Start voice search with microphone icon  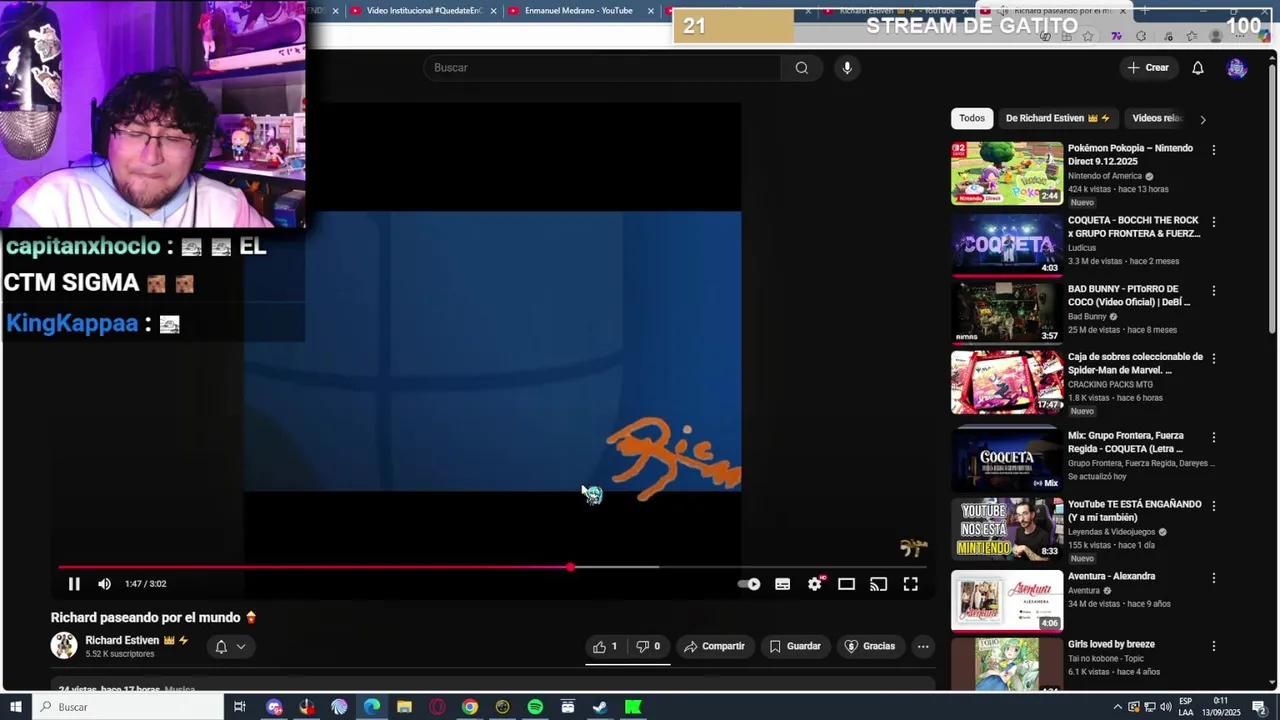point(847,67)
